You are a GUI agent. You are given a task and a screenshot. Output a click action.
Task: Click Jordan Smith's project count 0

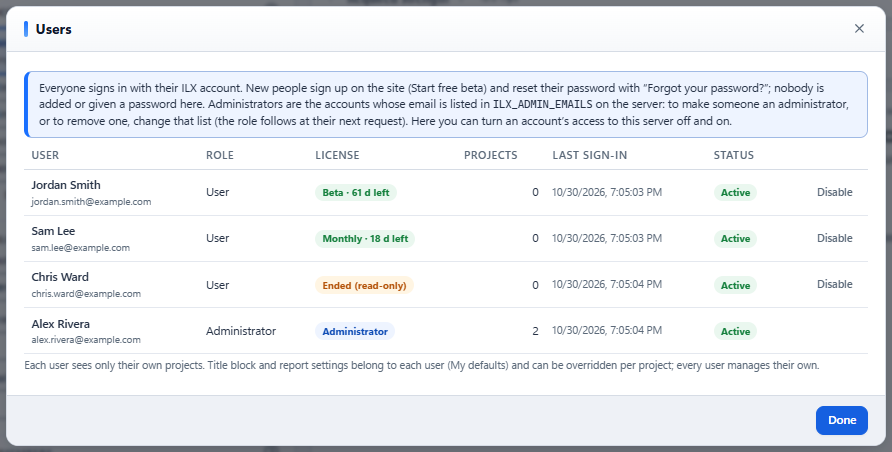(x=535, y=192)
